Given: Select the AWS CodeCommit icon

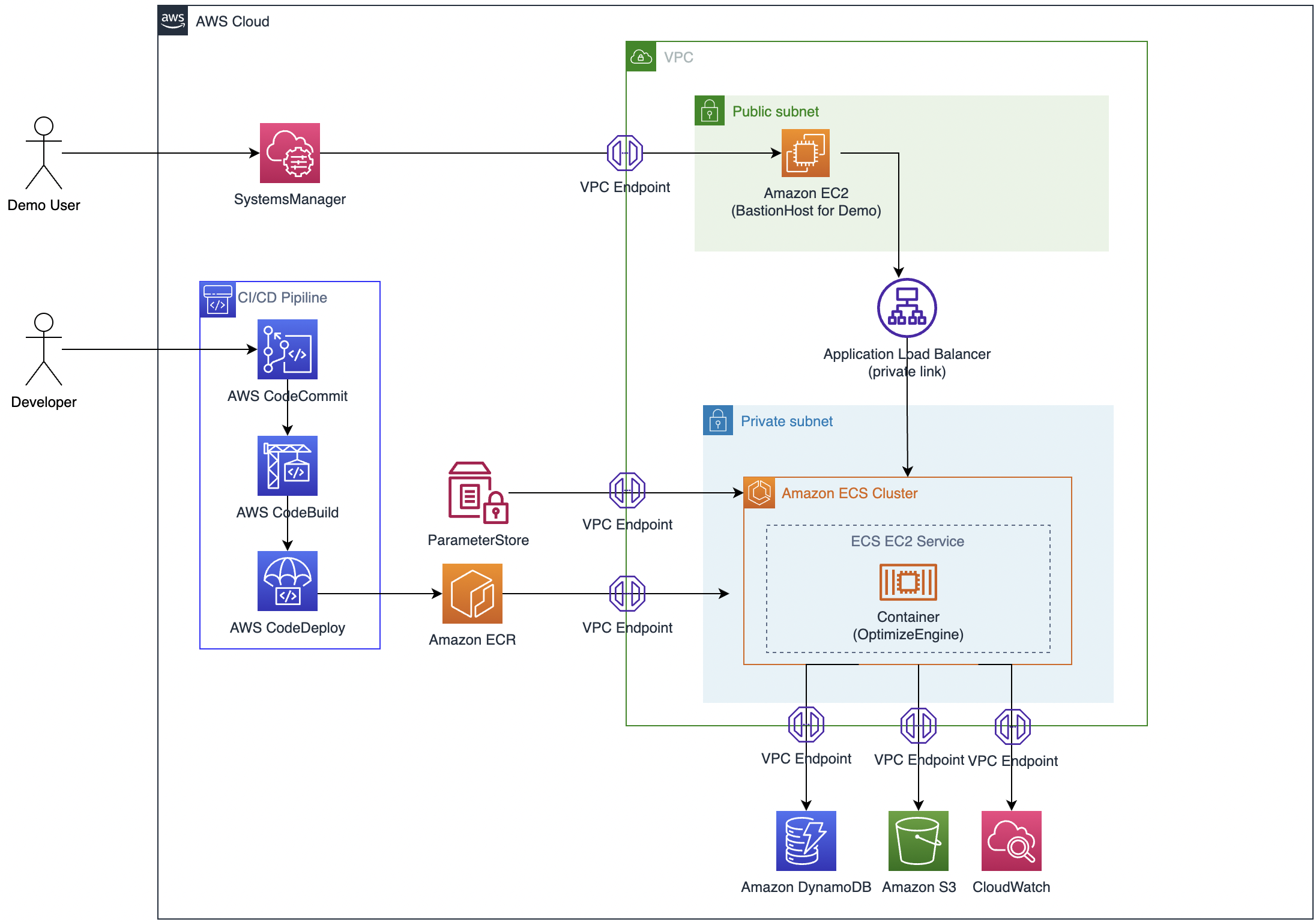Looking at the screenshot, I should pyautogui.click(x=287, y=349).
